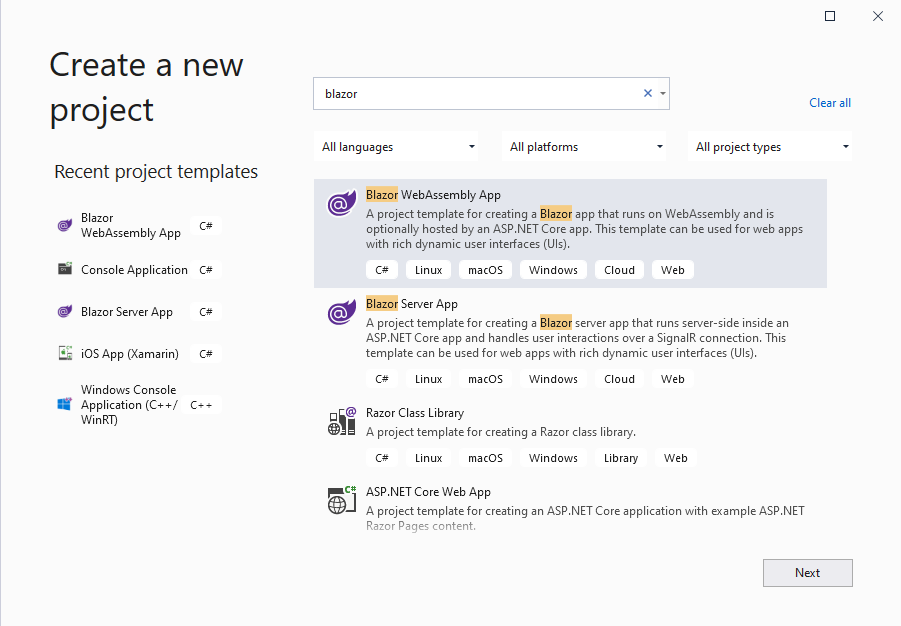Image resolution: width=901 pixels, height=626 pixels.
Task: Choose recent Windows Console Application (C++/WinRT)
Action: tap(129, 405)
